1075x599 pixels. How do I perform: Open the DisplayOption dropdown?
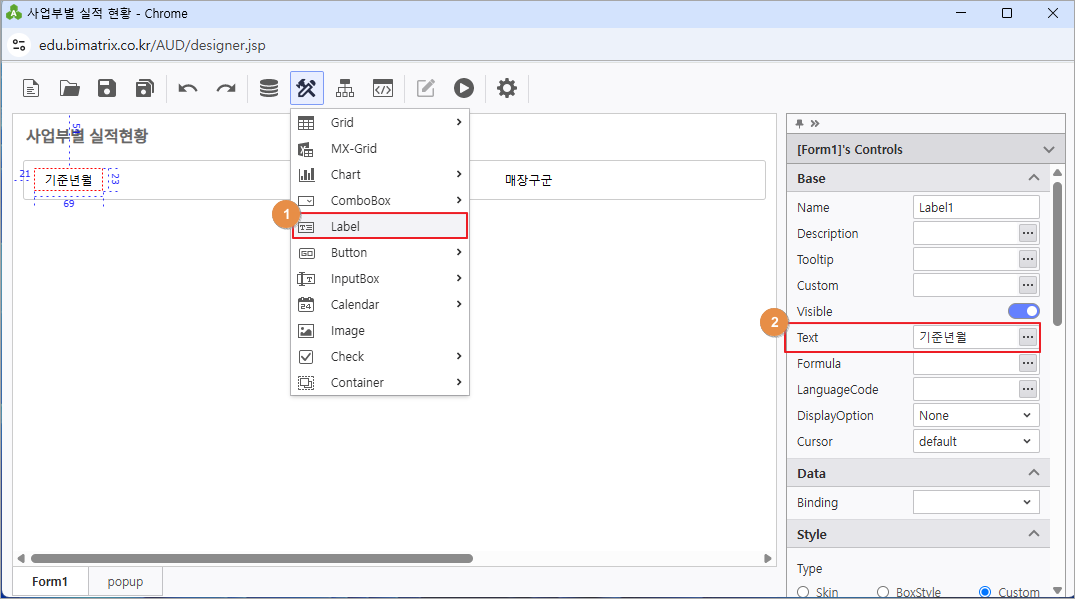tap(976, 415)
